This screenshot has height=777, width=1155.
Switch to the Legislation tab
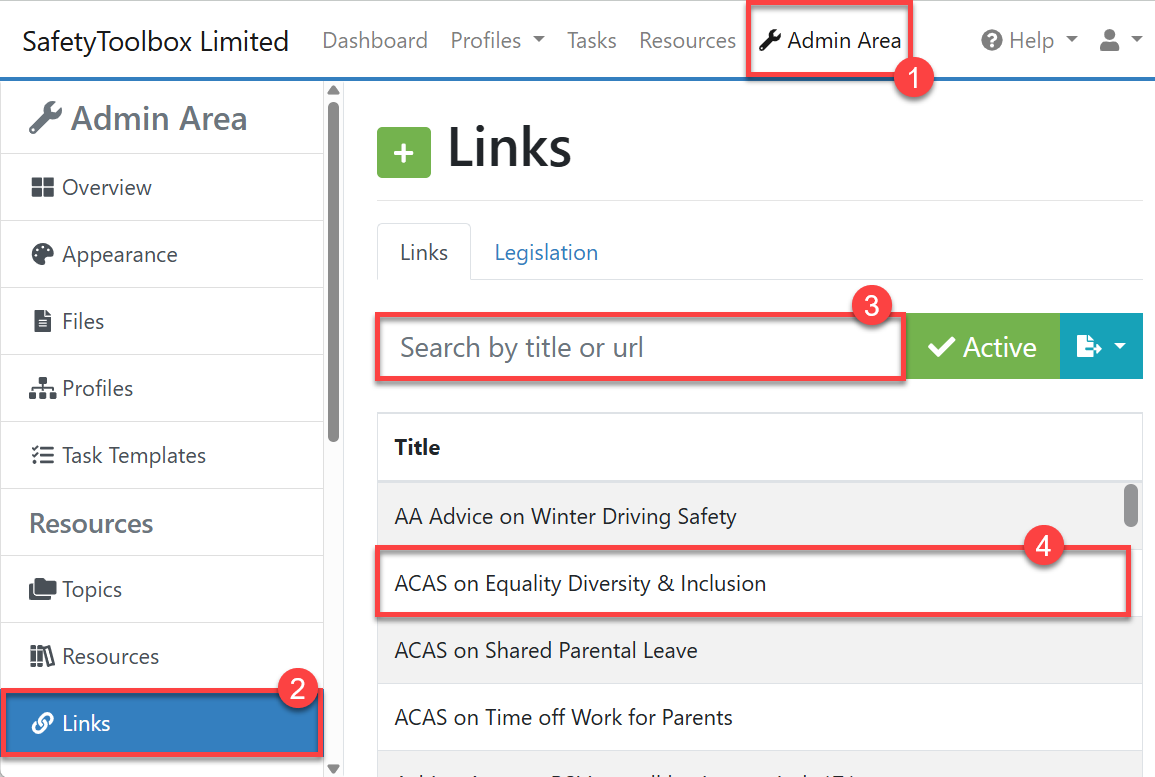[546, 253]
